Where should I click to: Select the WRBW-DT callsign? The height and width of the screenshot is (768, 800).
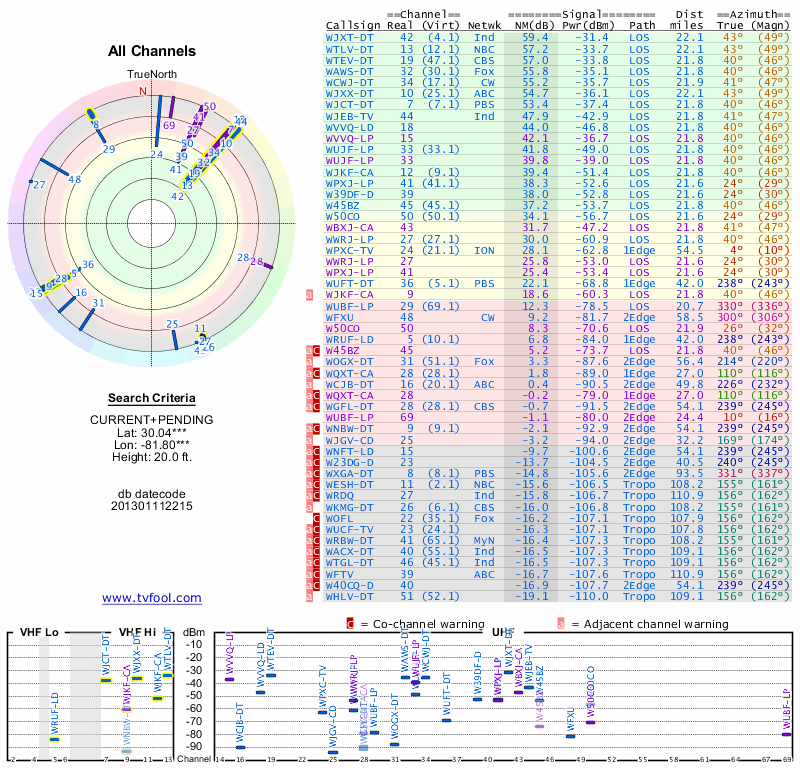(x=349, y=540)
